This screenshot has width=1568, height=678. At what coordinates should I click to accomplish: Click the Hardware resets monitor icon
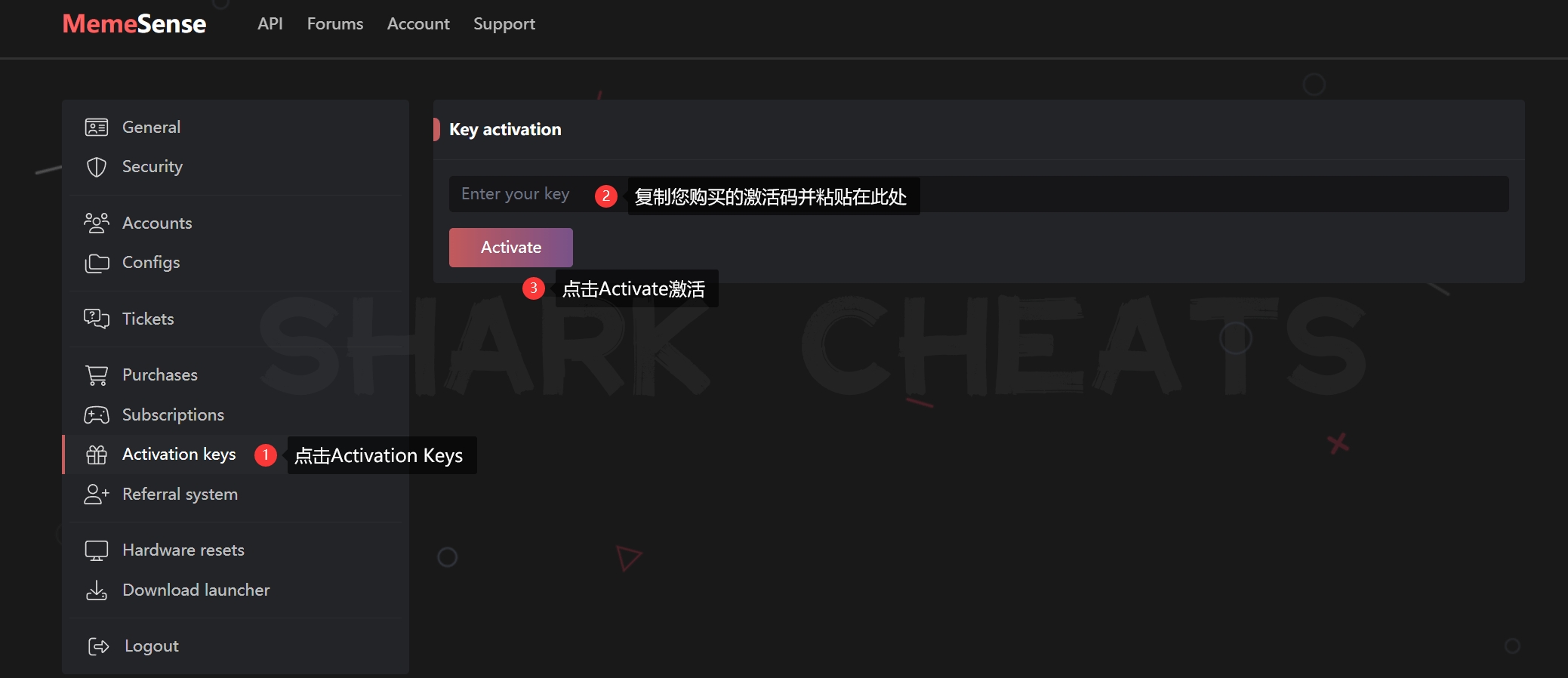97,550
